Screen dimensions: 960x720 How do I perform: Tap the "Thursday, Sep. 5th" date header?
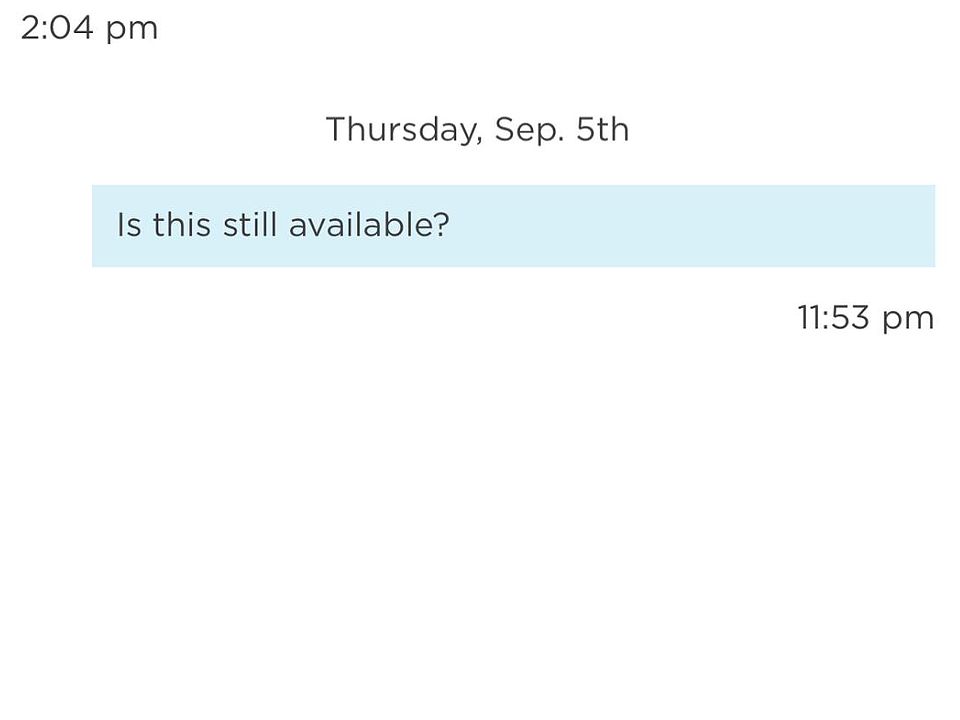tap(477, 130)
